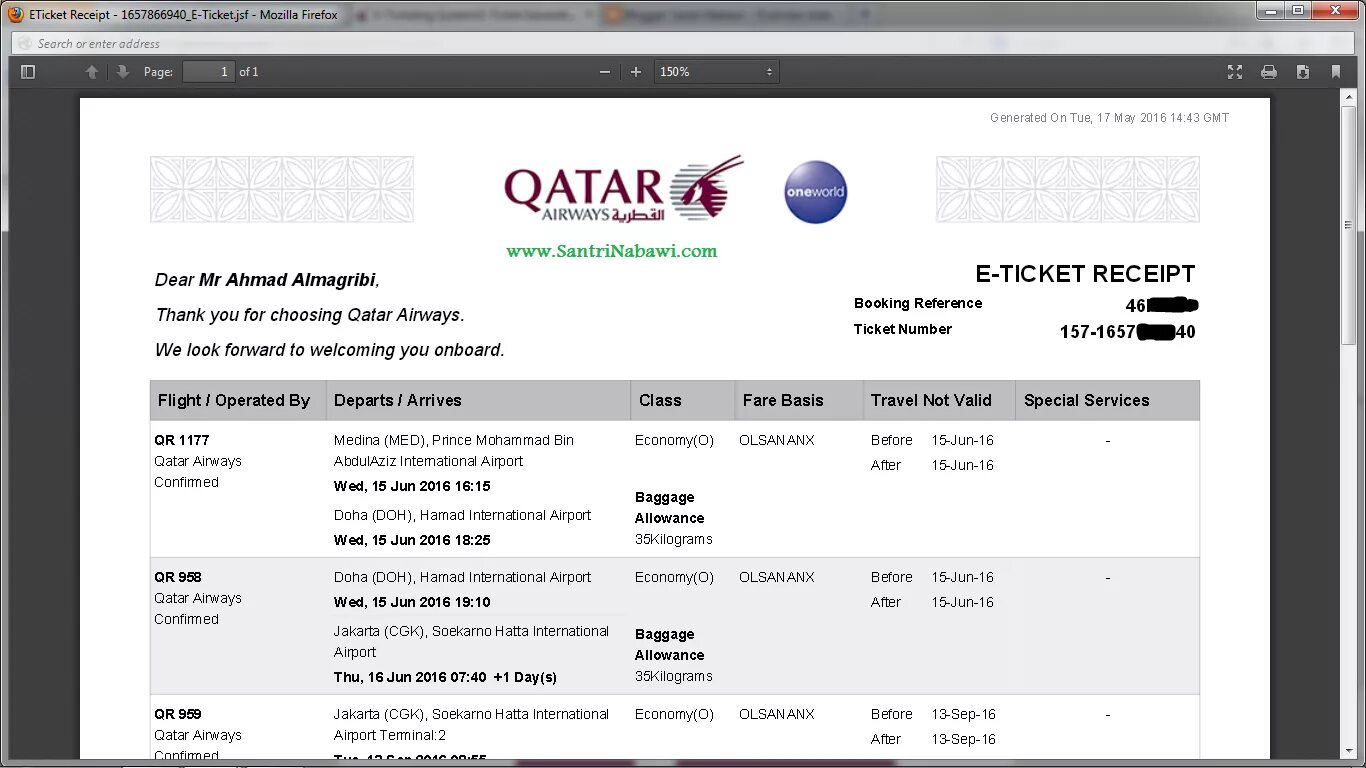Click the oneworld alliance logo
1366x768 pixels.
point(816,192)
